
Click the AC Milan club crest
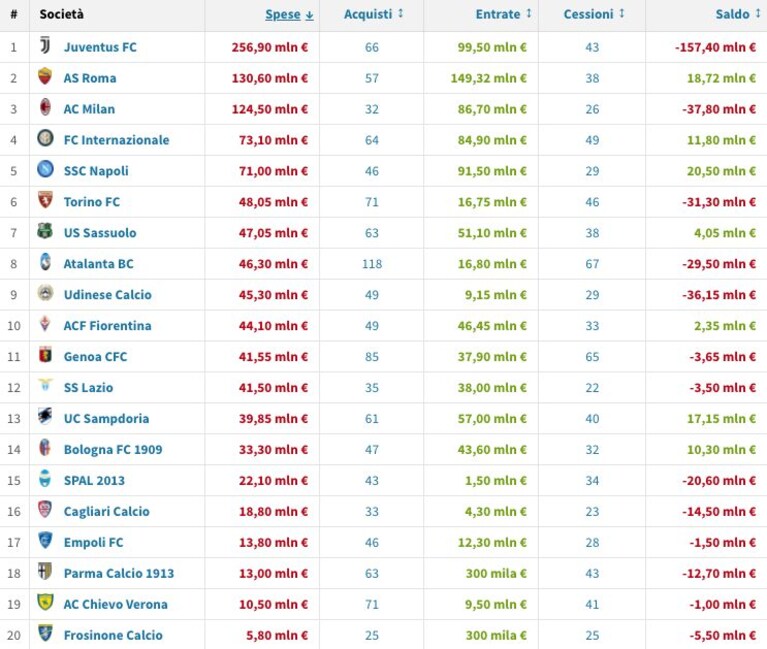coord(45,107)
